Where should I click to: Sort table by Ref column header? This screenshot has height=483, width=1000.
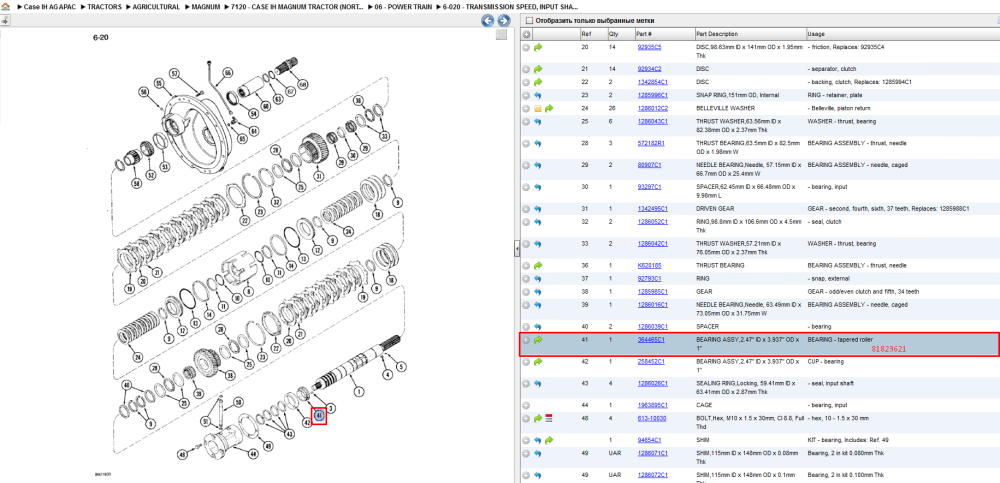click(585, 34)
